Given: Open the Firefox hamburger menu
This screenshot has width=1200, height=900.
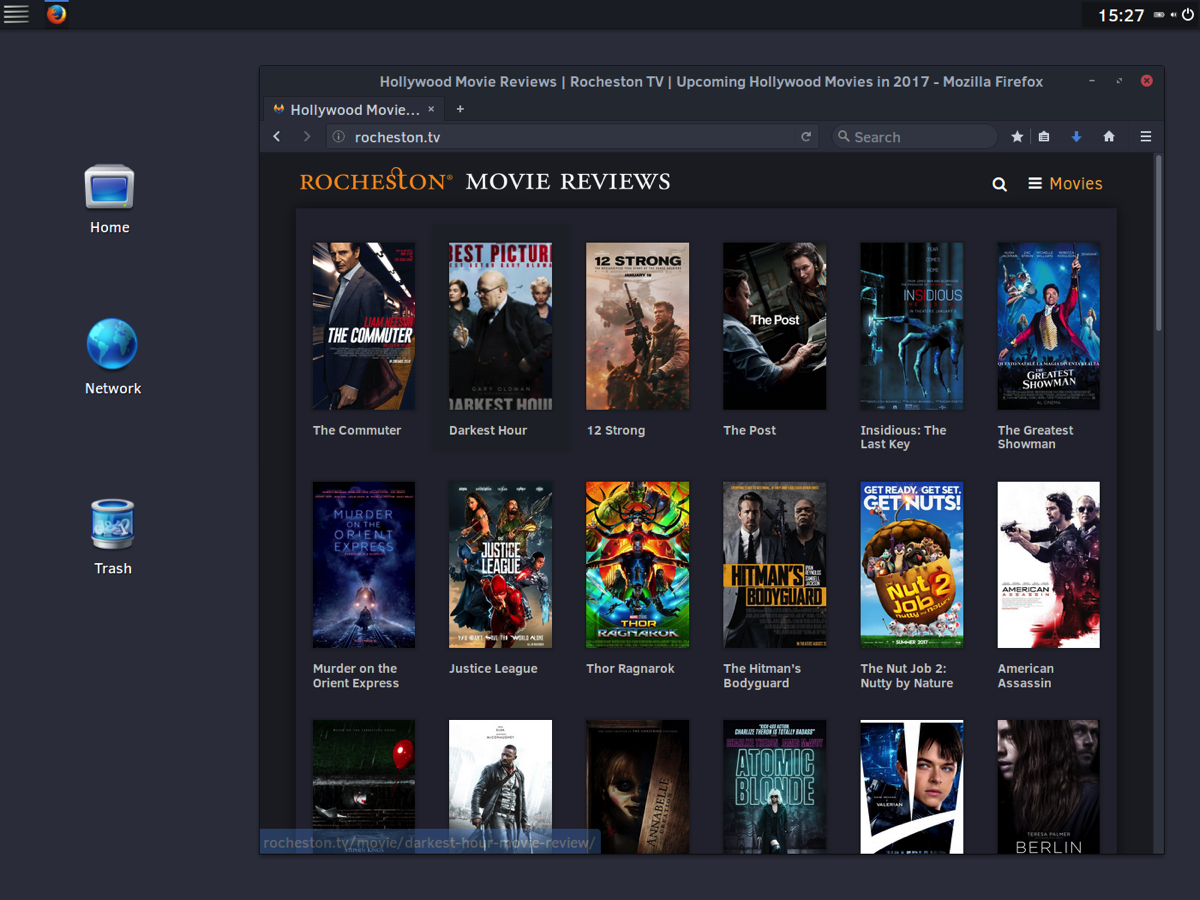Looking at the screenshot, I should (x=1146, y=137).
